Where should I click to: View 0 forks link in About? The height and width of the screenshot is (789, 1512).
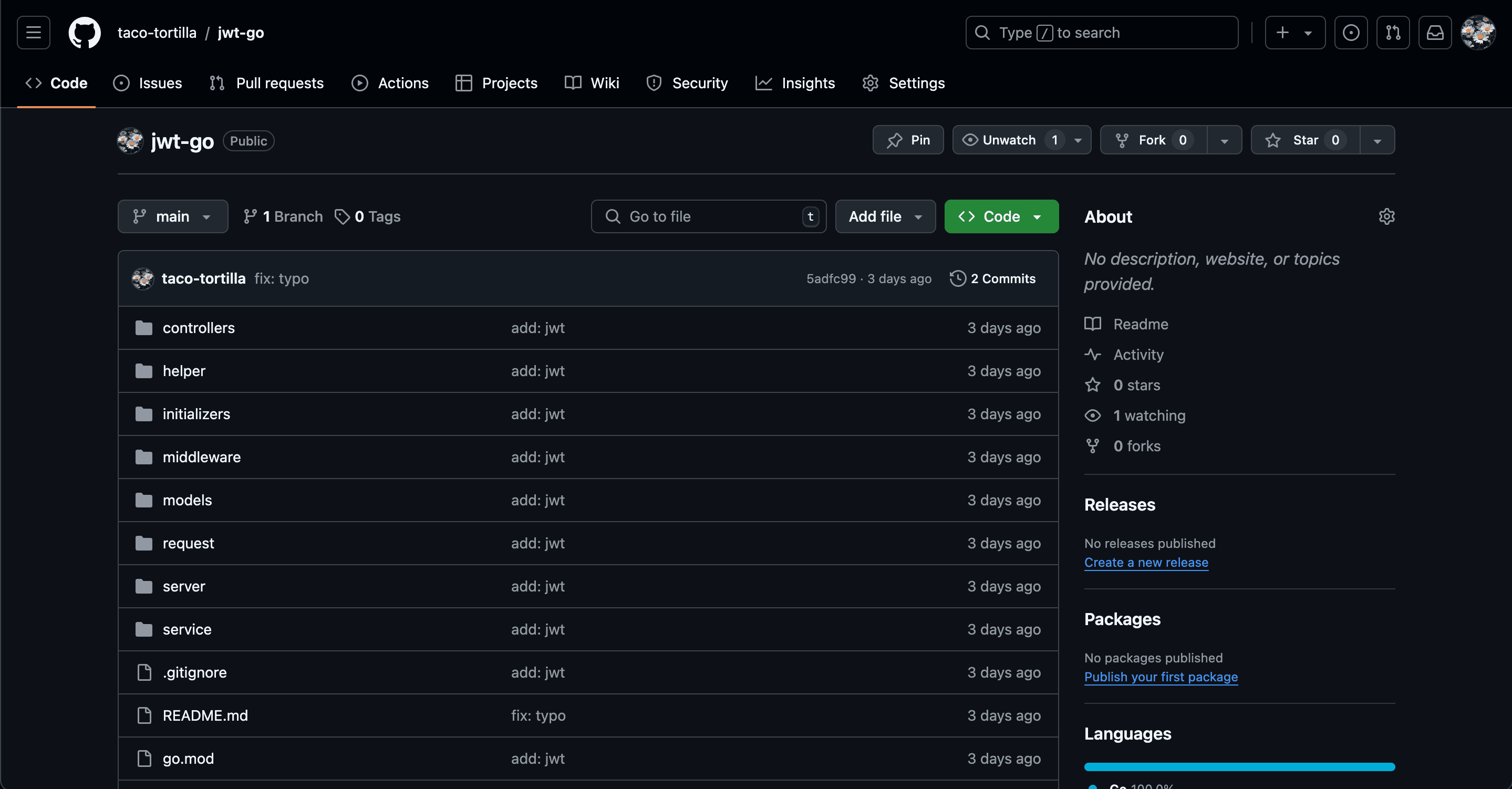(1122, 446)
